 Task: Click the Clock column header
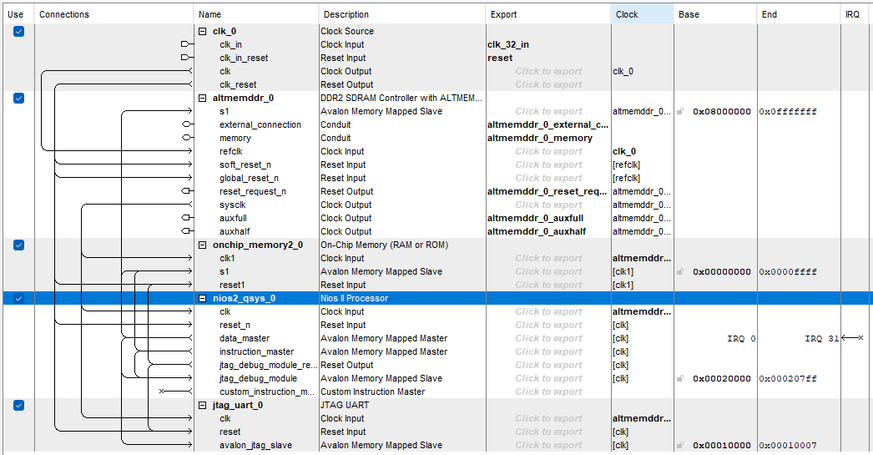(x=643, y=14)
